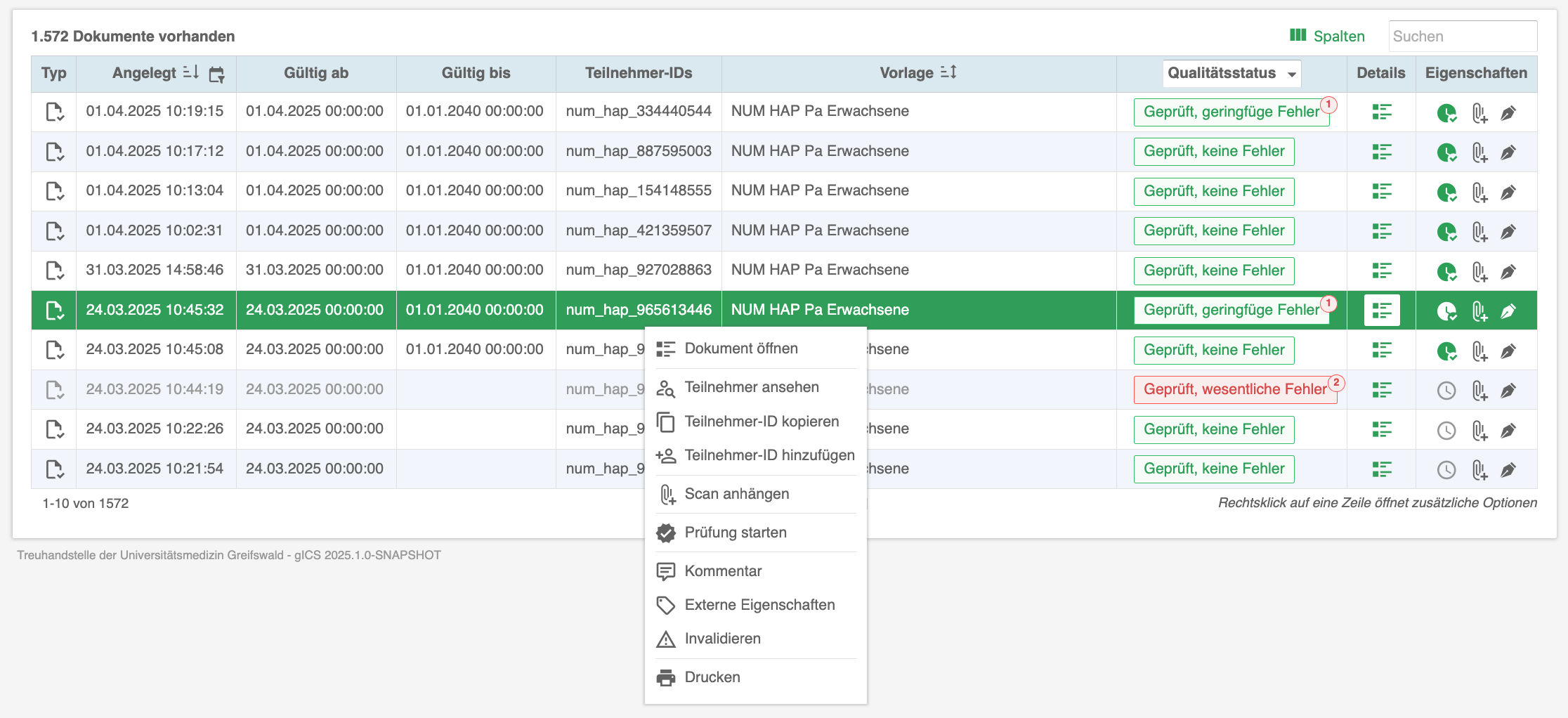Viewport: 1568px width, 718px height.
Task: Focus the Suchen search field
Action: (x=1463, y=36)
